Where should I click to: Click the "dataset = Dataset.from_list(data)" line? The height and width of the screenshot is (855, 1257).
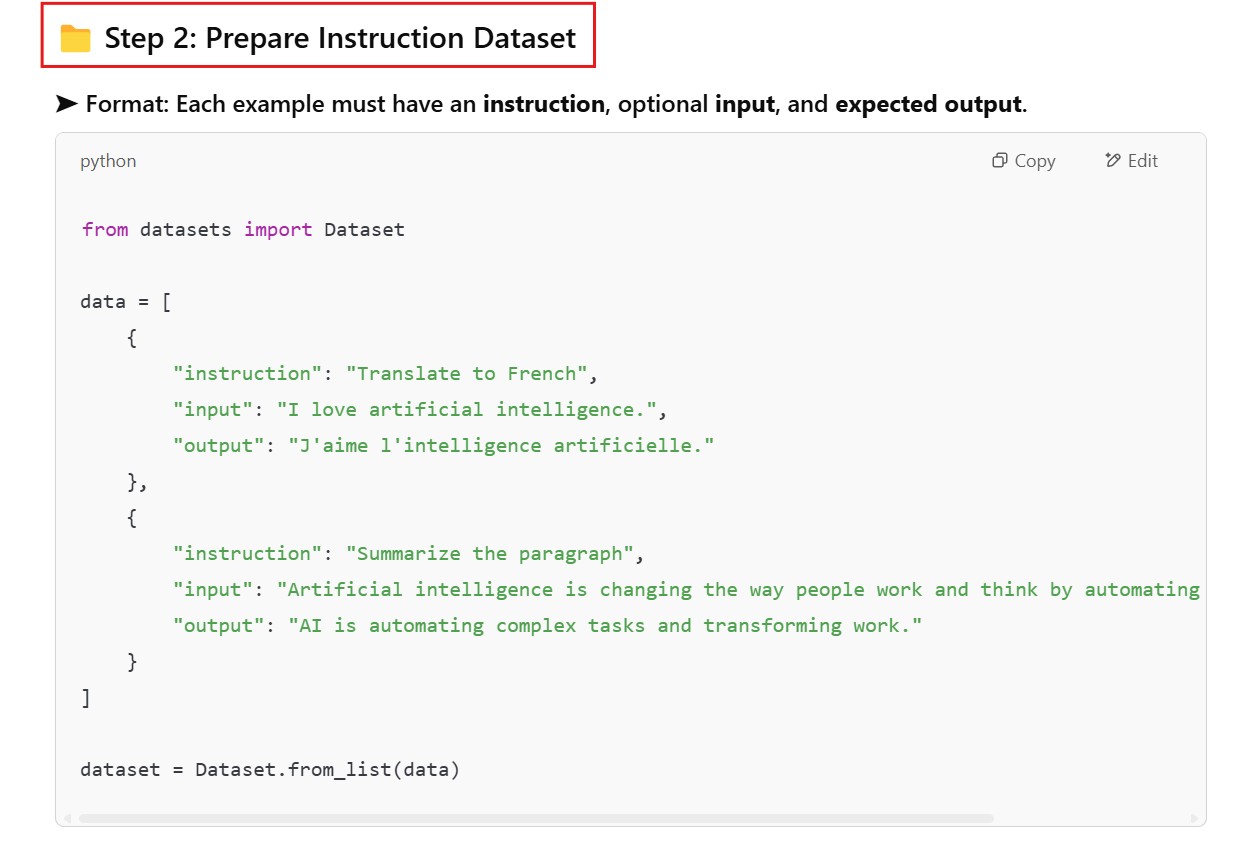270,770
